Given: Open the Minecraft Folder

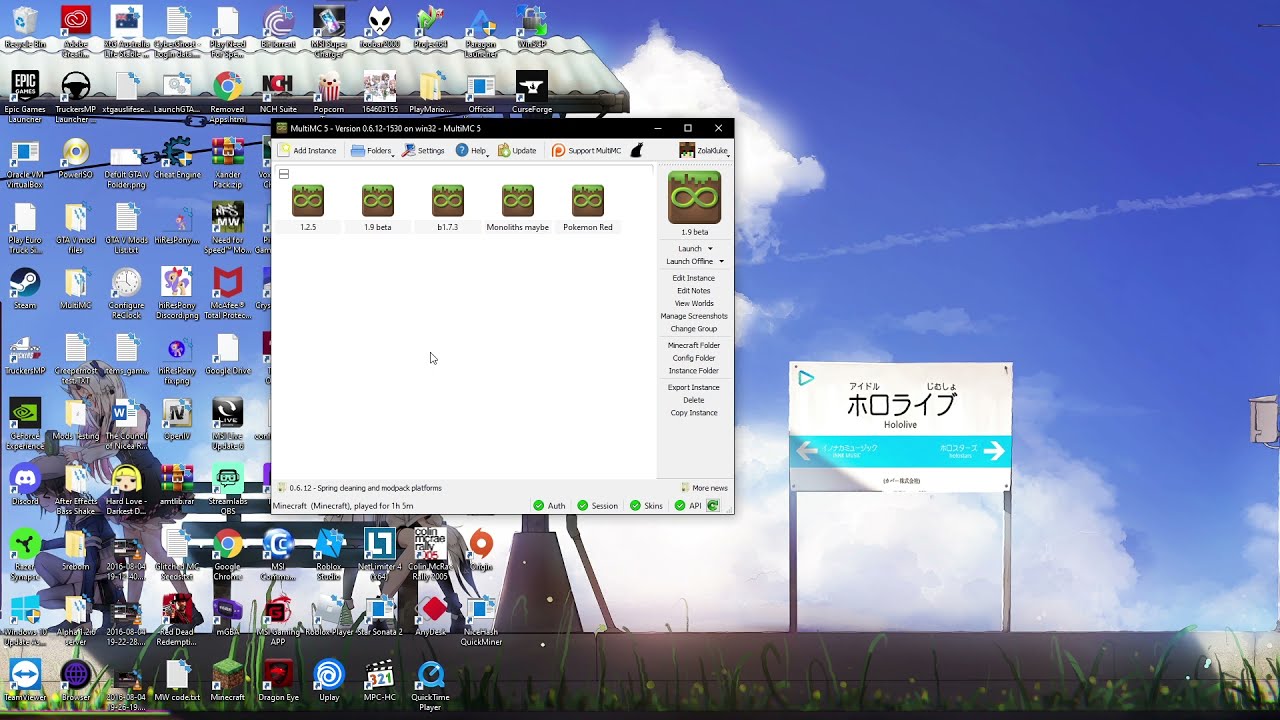Looking at the screenshot, I should 694,345.
